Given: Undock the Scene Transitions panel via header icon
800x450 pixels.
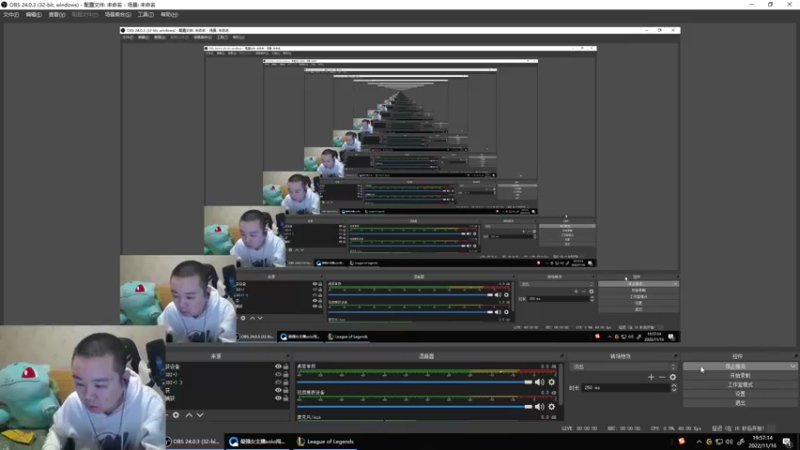Looking at the screenshot, I should click(676, 356).
